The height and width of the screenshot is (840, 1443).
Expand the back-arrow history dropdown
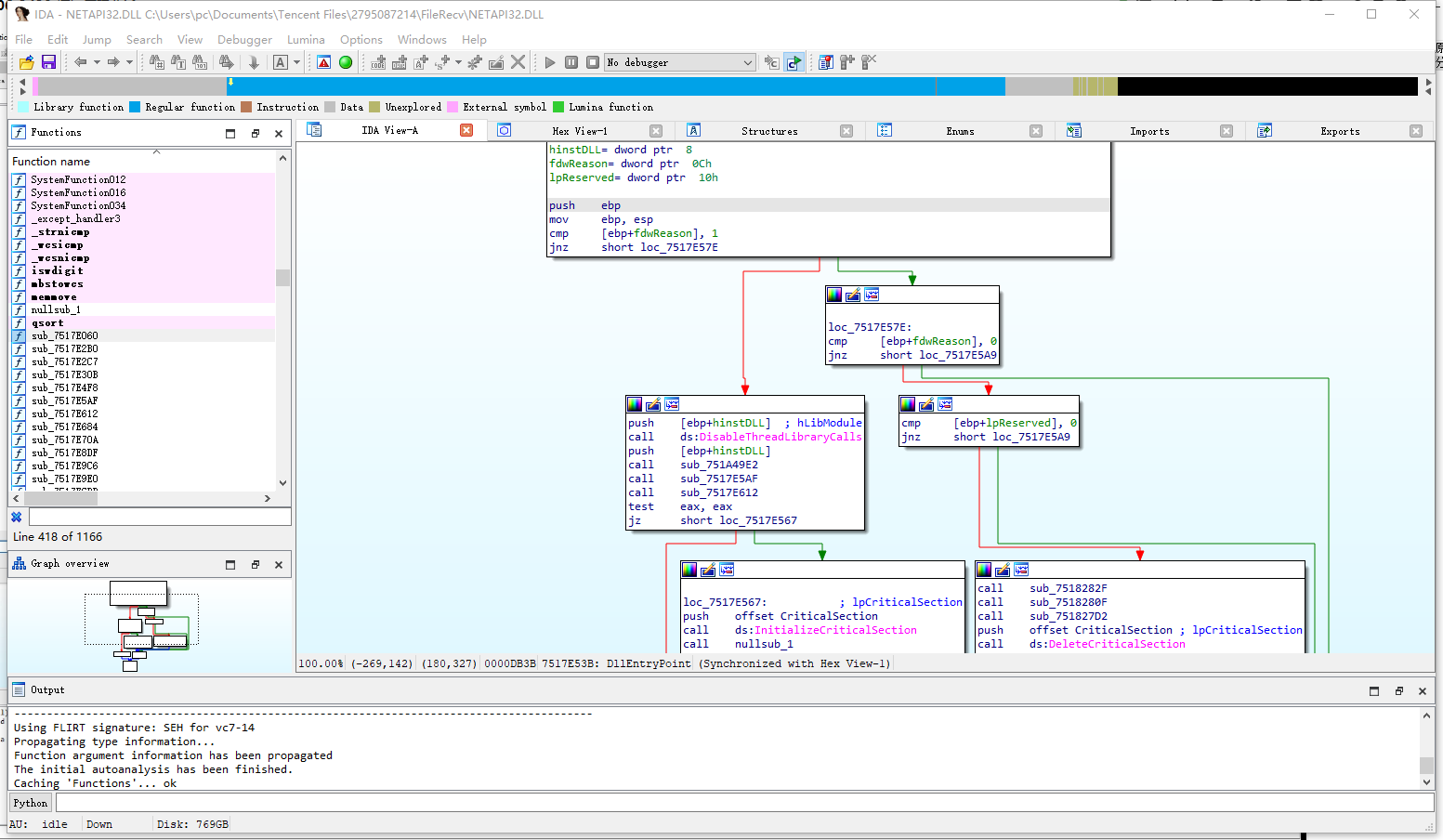pyautogui.click(x=97, y=62)
